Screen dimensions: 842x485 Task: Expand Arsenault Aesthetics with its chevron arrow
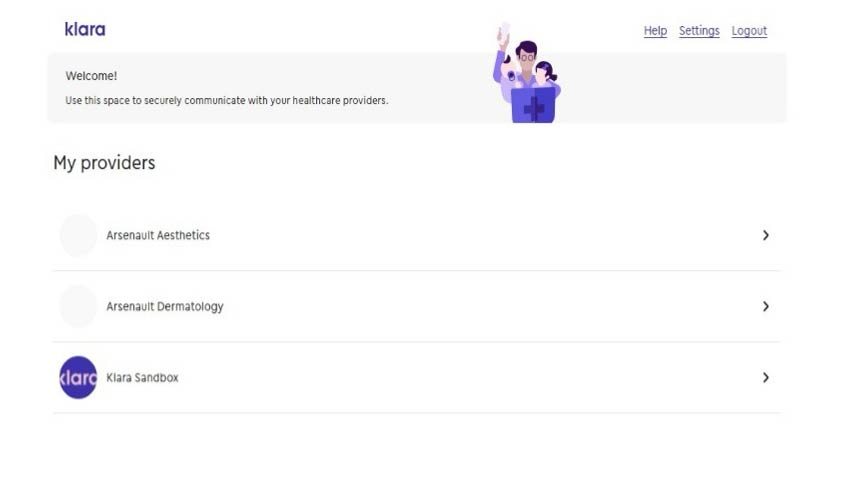(766, 235)
